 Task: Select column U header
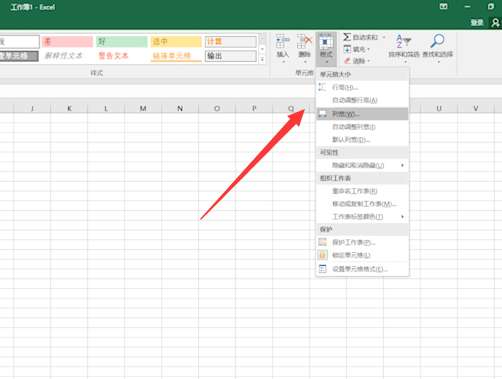(439, 108)
